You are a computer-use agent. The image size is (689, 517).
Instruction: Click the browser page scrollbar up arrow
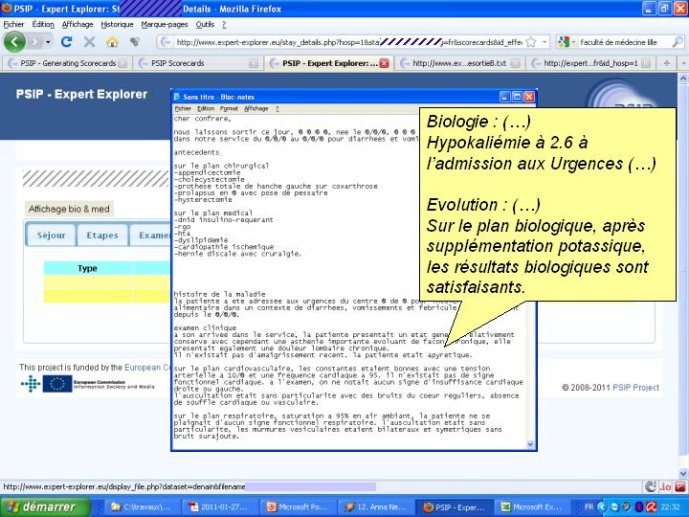pos(683,79)
